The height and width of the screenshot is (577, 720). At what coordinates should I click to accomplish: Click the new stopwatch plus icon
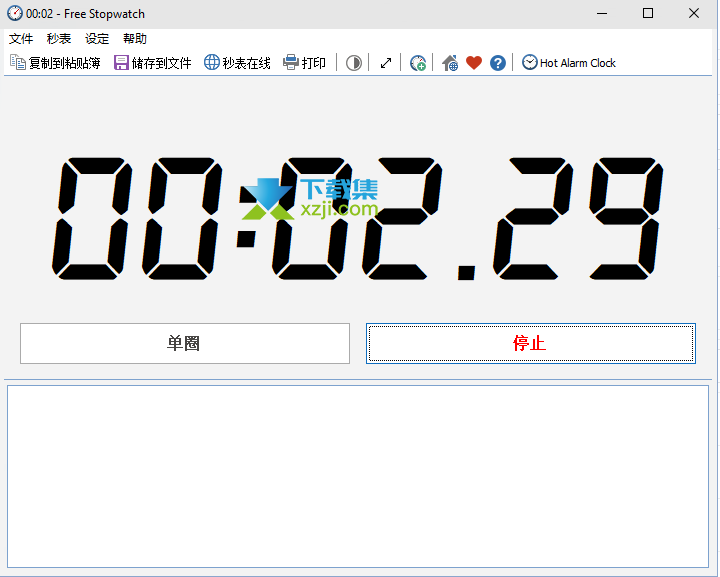[418, 63]
